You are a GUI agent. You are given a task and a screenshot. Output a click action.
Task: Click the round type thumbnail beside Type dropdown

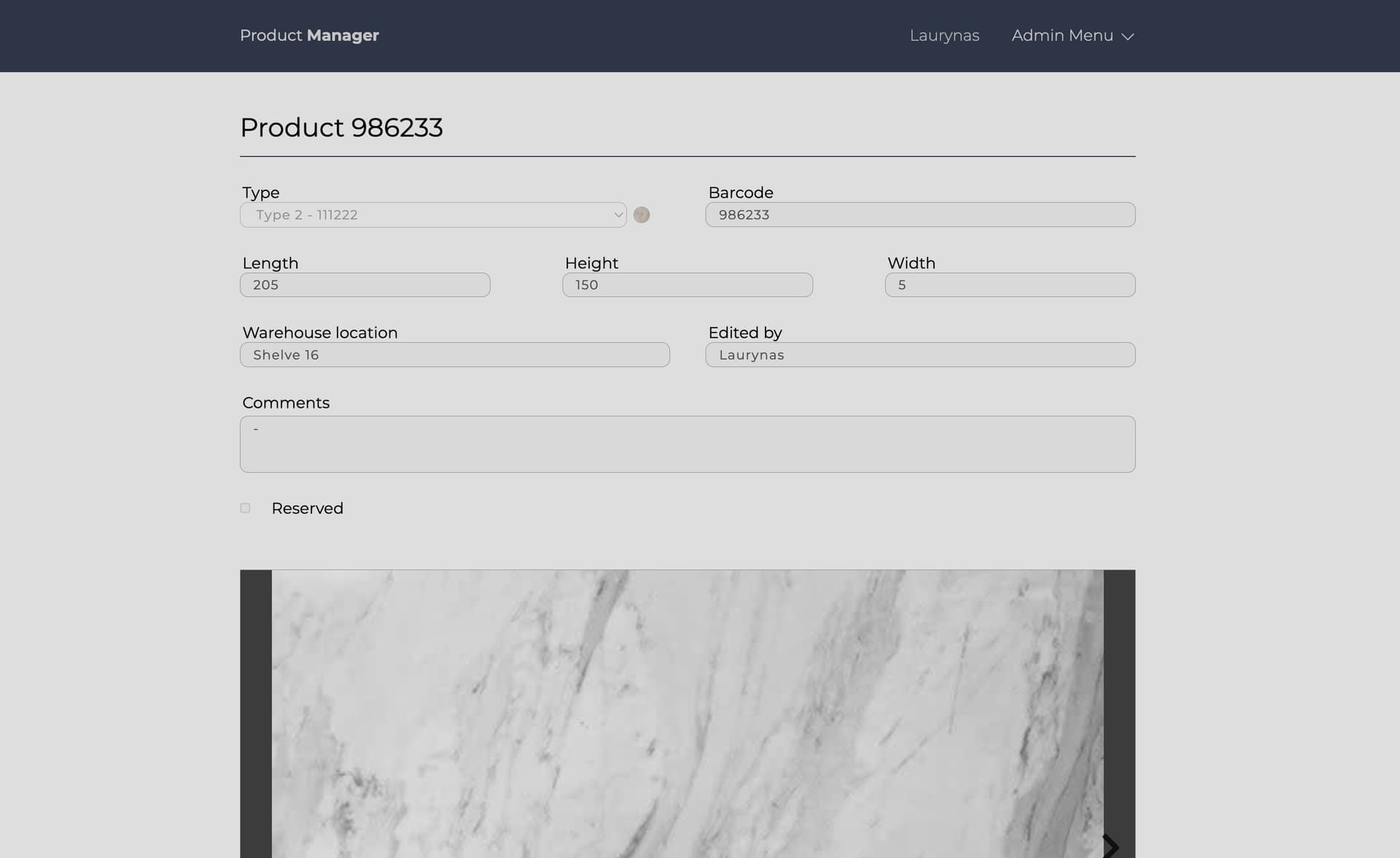coord(641,214)
